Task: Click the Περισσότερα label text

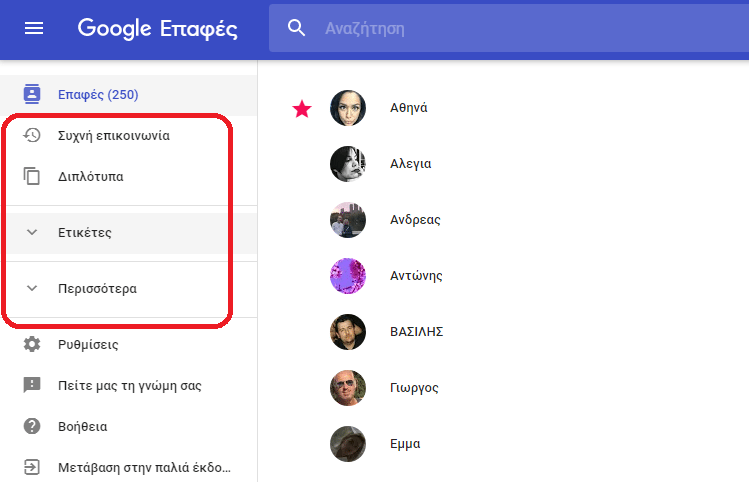Action: 97,289
